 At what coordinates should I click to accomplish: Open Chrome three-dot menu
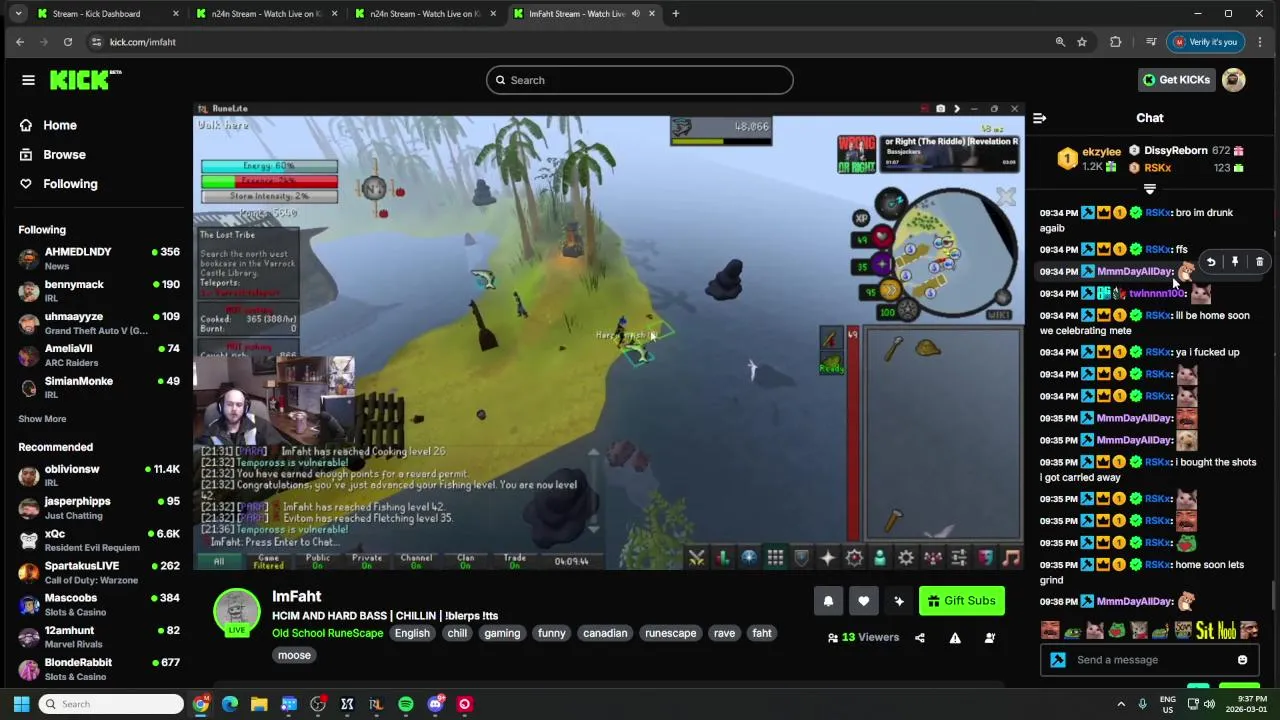pyautogui.click(x=1260, y=42)
